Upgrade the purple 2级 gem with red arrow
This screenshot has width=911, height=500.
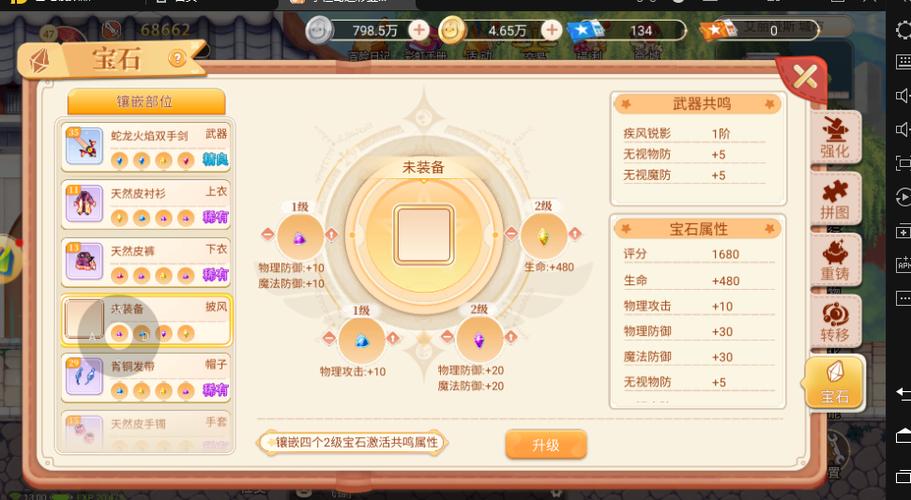(511, 337)
